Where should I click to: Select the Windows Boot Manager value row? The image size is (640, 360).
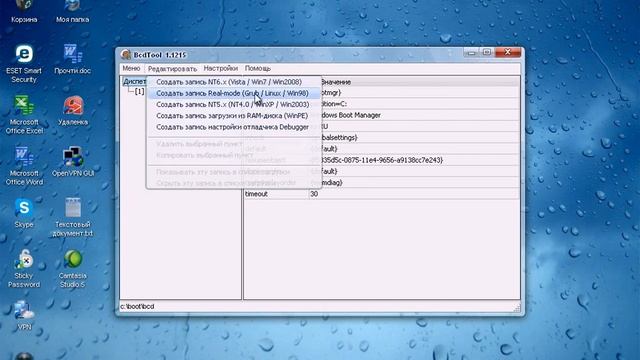[x=420, y=115]
